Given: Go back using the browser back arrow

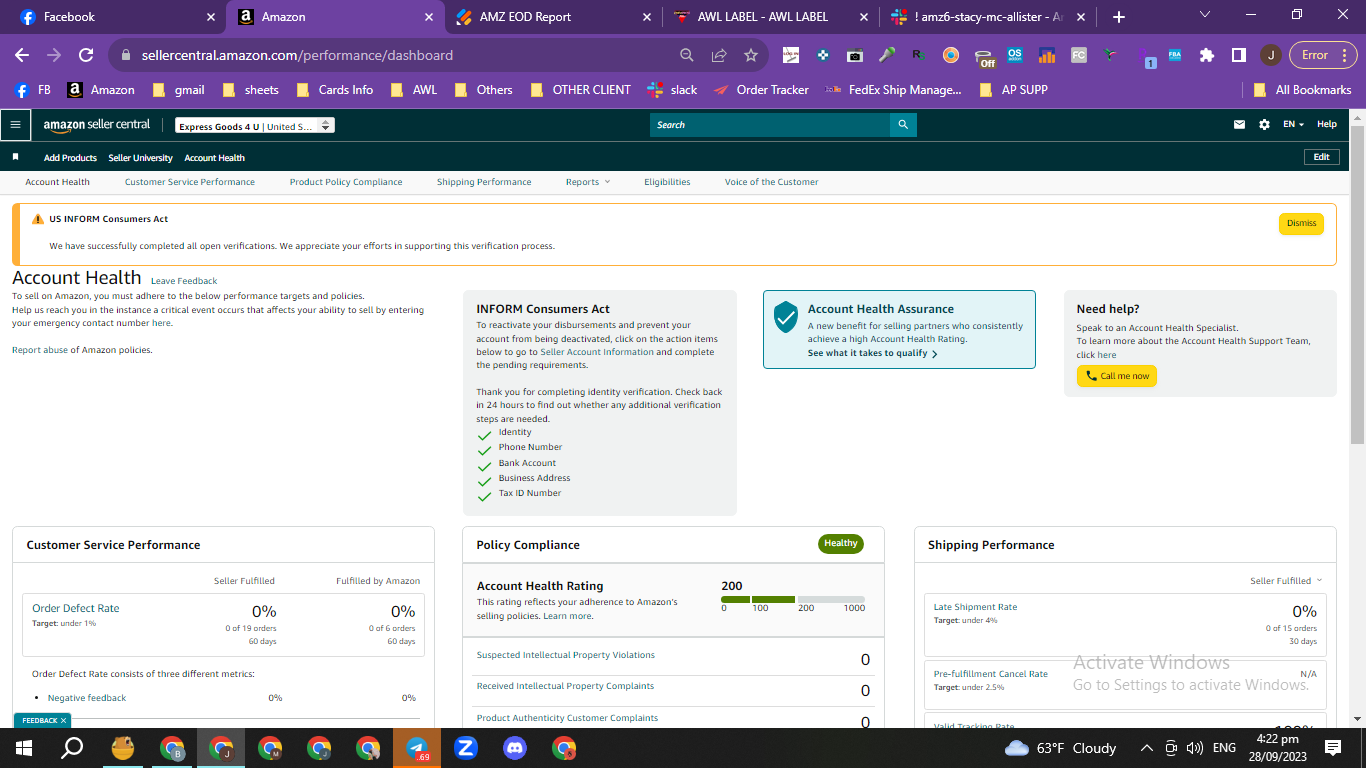Looking at the screenshot, I should coord(22,55).
